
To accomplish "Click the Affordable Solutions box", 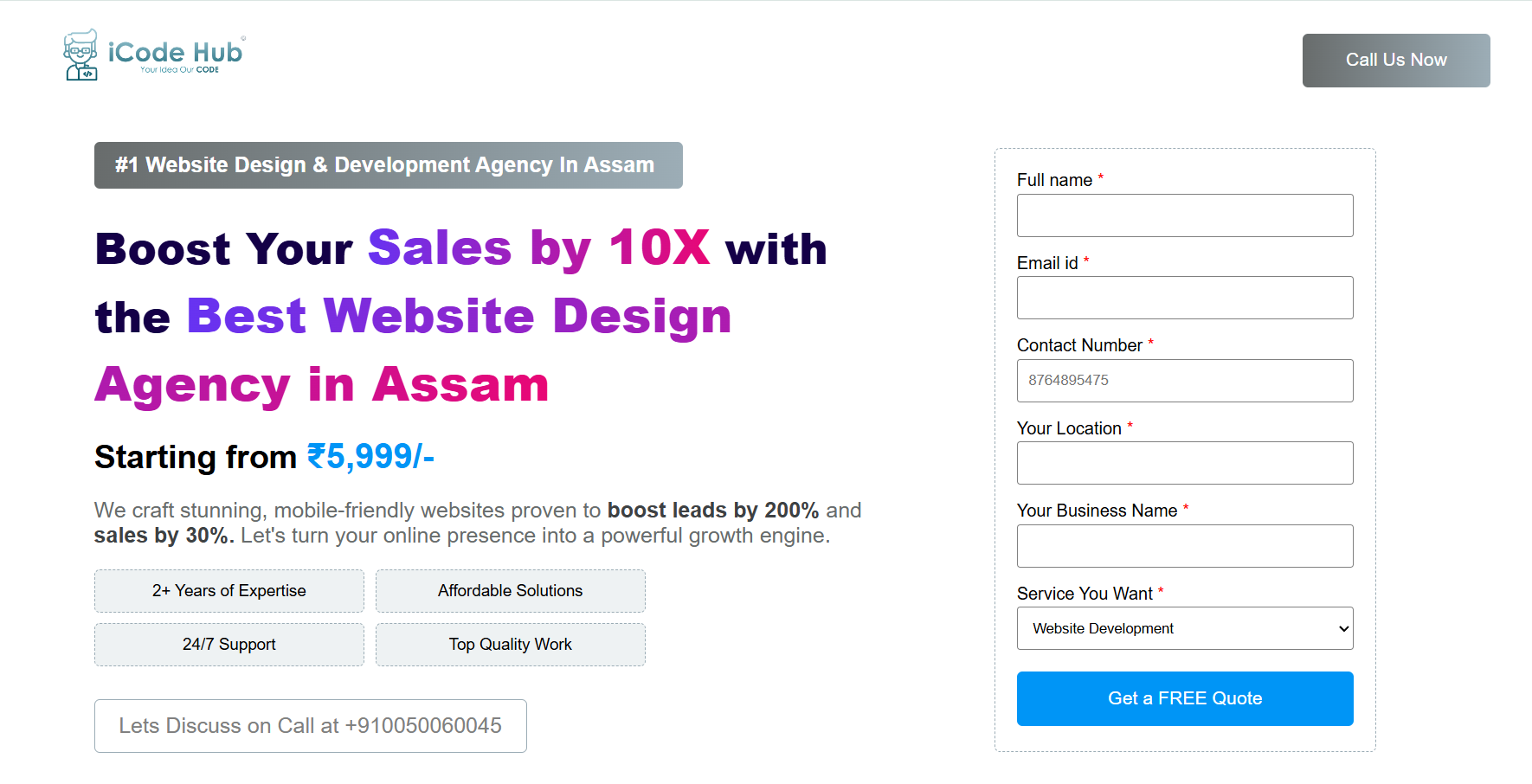I will pyautogui.click(x=511, y=591).
